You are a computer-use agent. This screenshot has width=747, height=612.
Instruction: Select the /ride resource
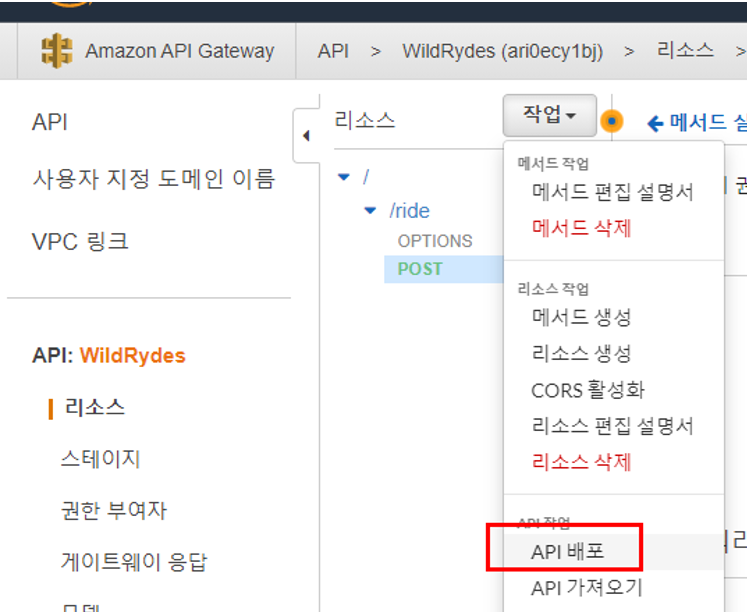point(409,211)
